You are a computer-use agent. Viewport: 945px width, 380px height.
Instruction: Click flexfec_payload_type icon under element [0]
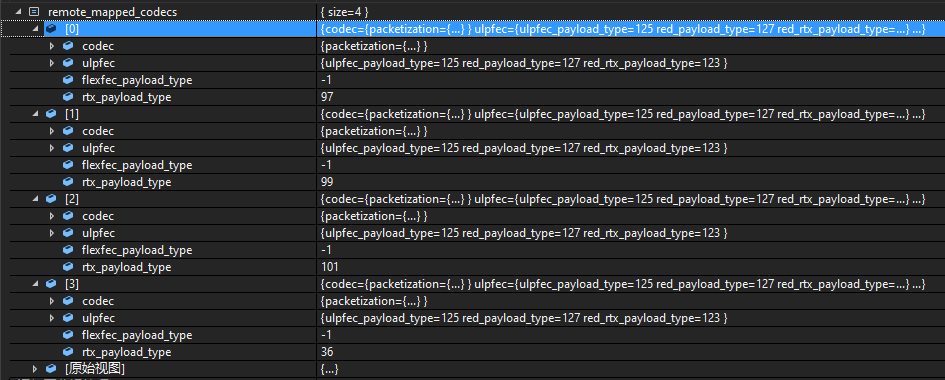point(68,80)
